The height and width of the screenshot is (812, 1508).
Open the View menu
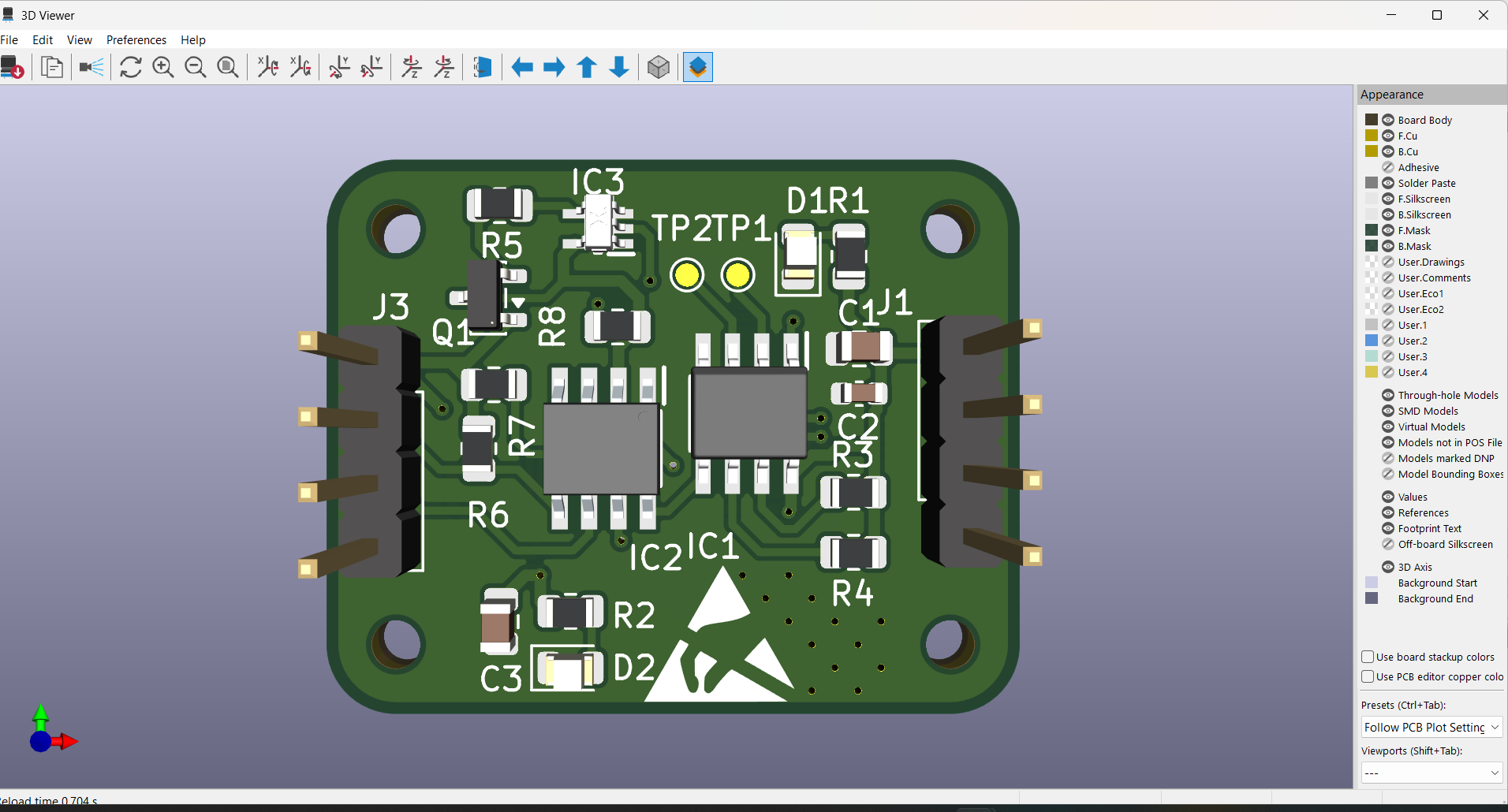point(80,40)
